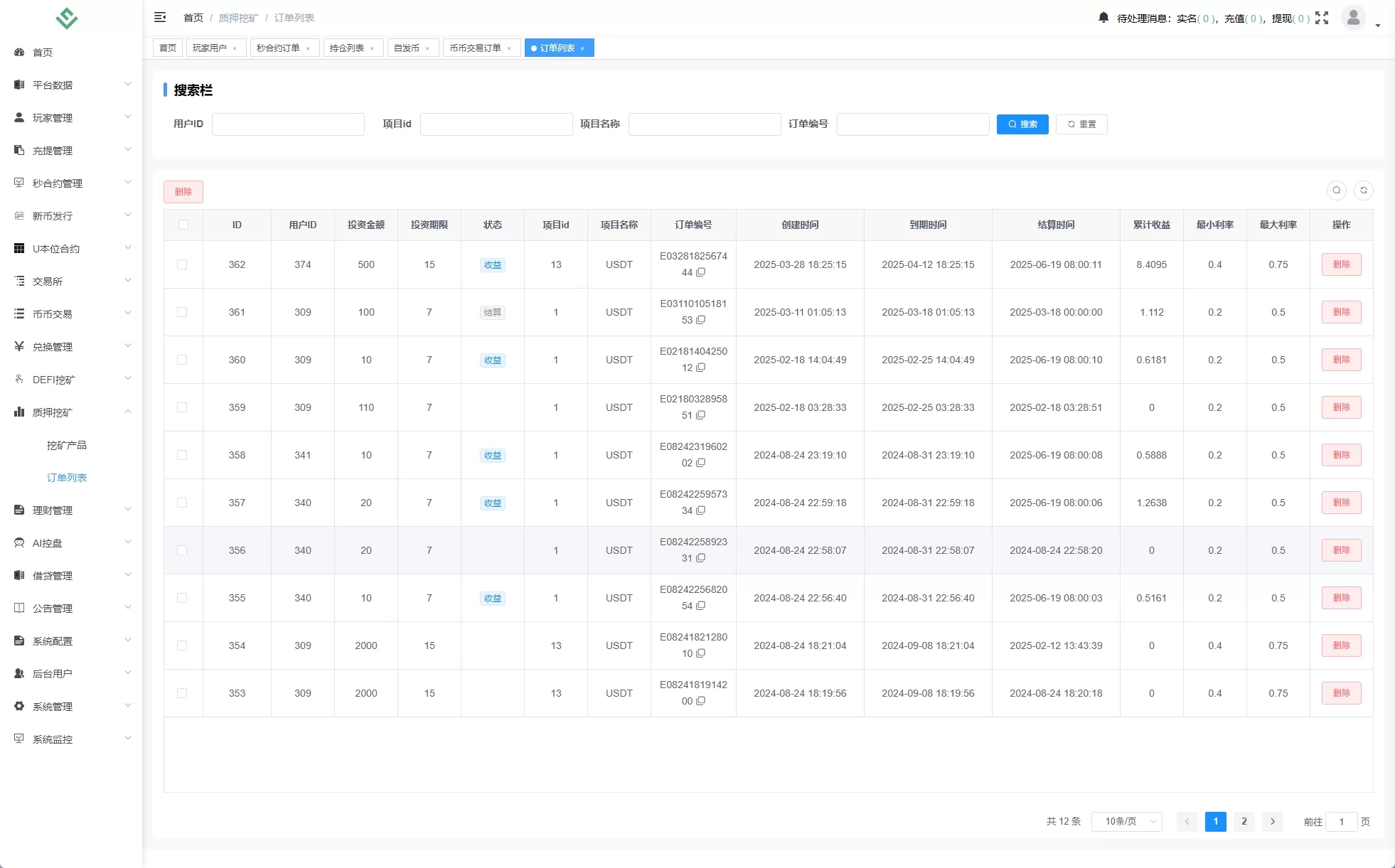The width and height of the screenshot is (1395, 868).
Task: Open the 10条/页 page size dropdown
Action: 1126,822
